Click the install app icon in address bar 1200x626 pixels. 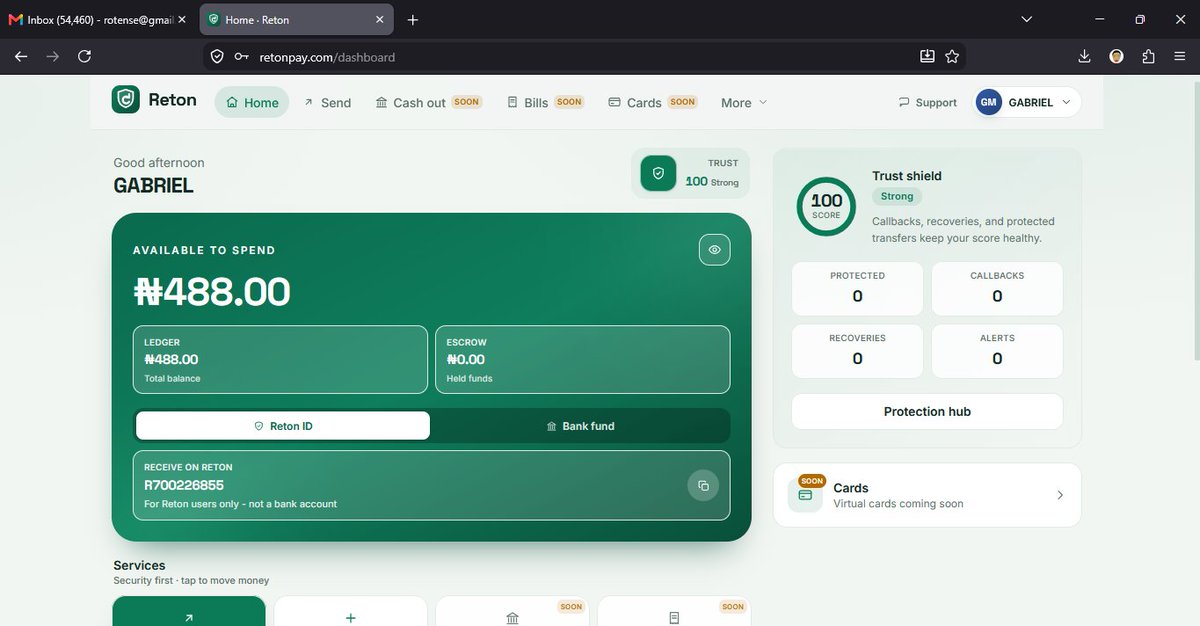[x=927, y=57]
